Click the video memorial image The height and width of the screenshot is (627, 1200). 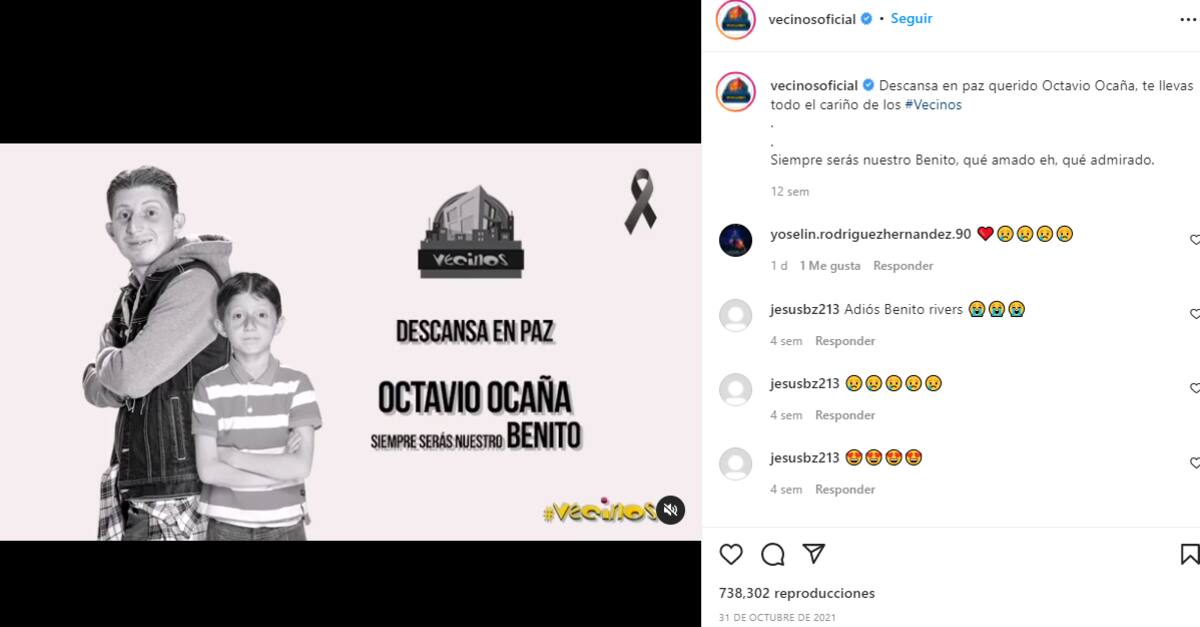pyautogui.click(x=350, y=342)
